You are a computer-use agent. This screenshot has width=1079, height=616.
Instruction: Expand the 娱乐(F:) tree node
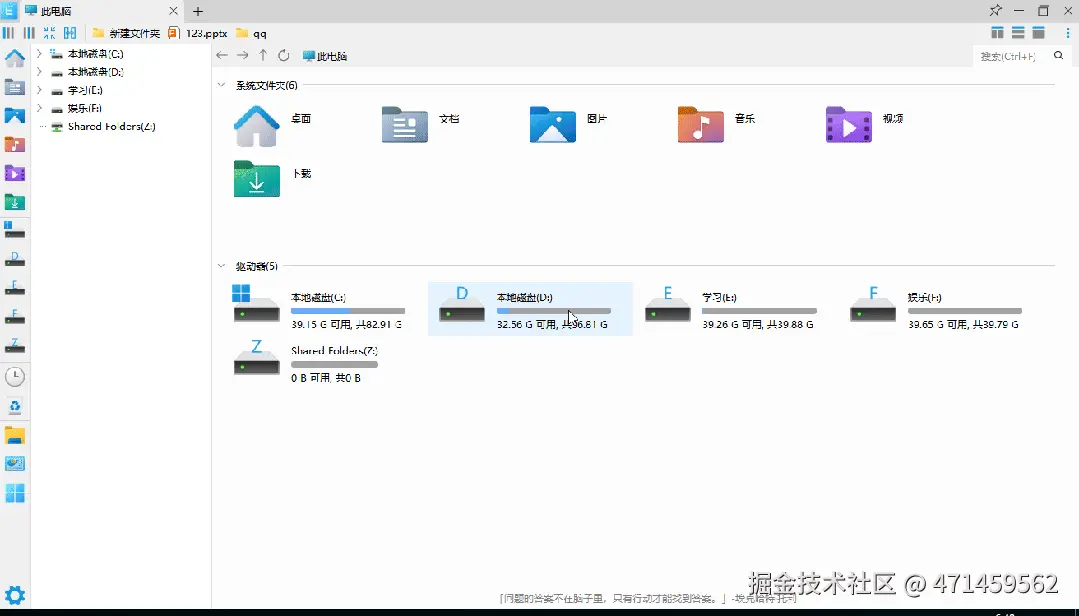tap(39, 107)
